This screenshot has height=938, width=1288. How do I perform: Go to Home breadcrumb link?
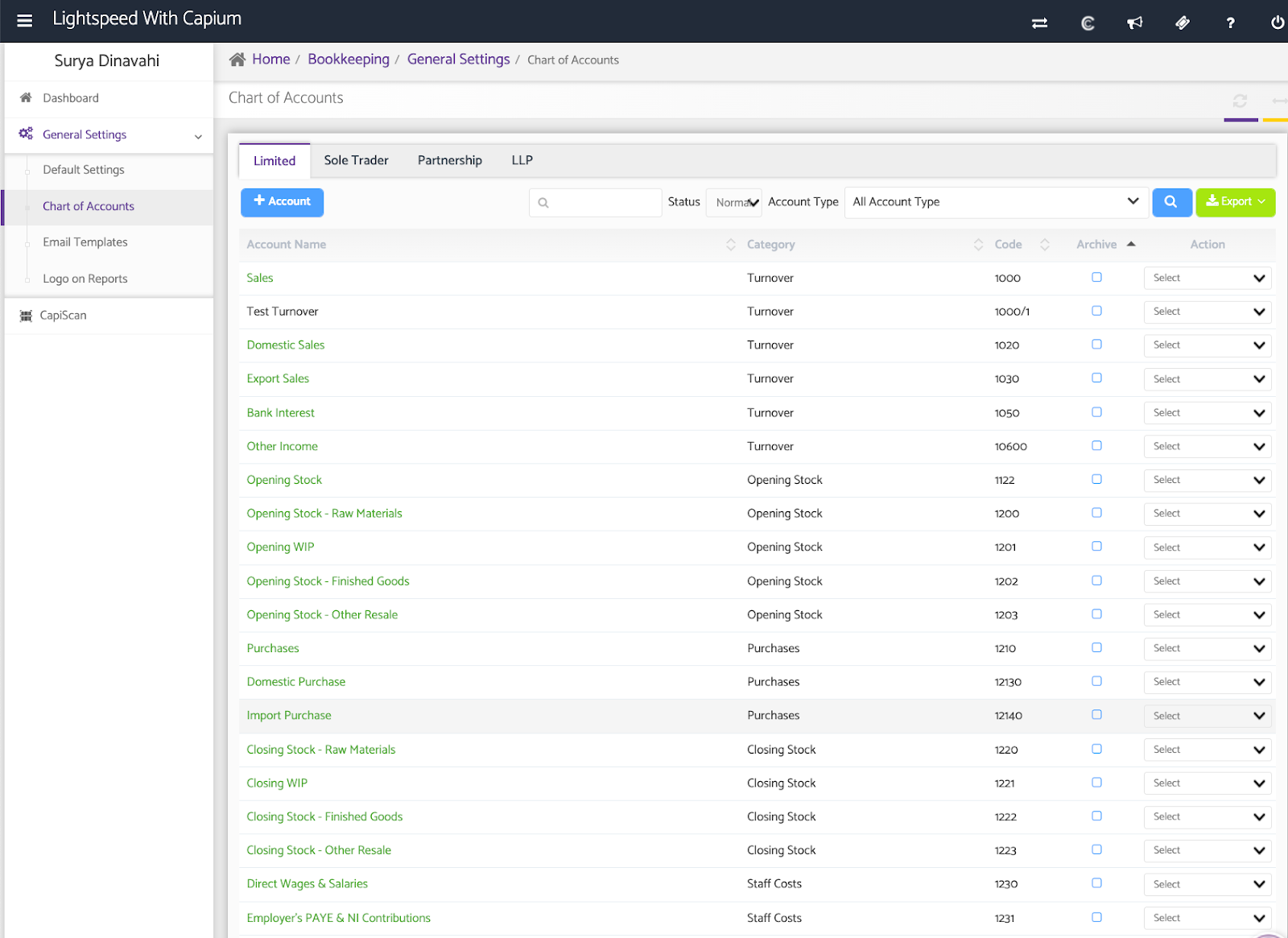coord(271,60)
